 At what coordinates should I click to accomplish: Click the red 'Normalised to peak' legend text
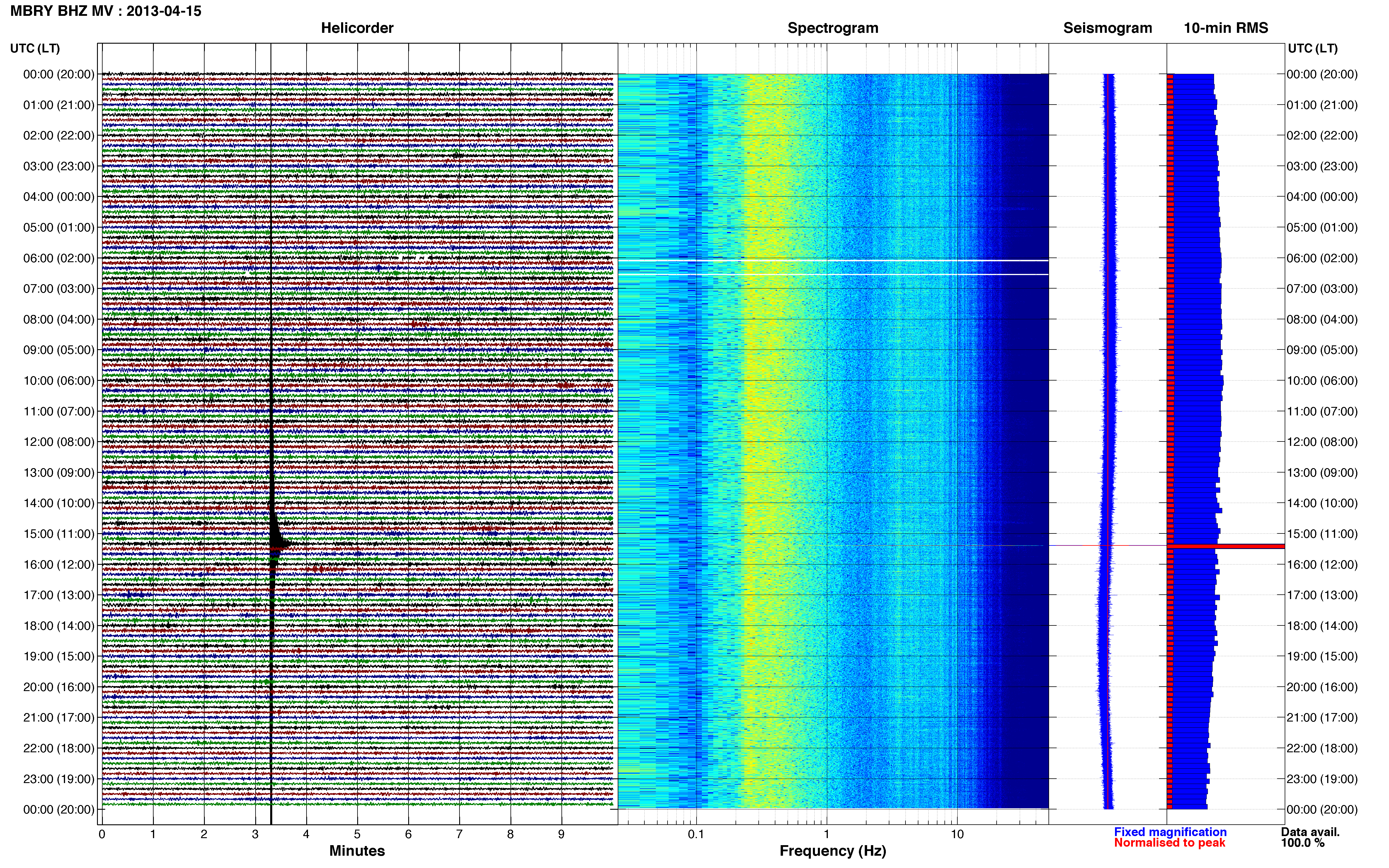point(1170,843)
